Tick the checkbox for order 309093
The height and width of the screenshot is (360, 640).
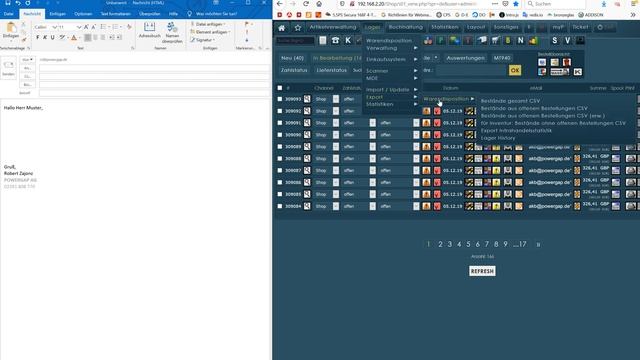point(280,99)
